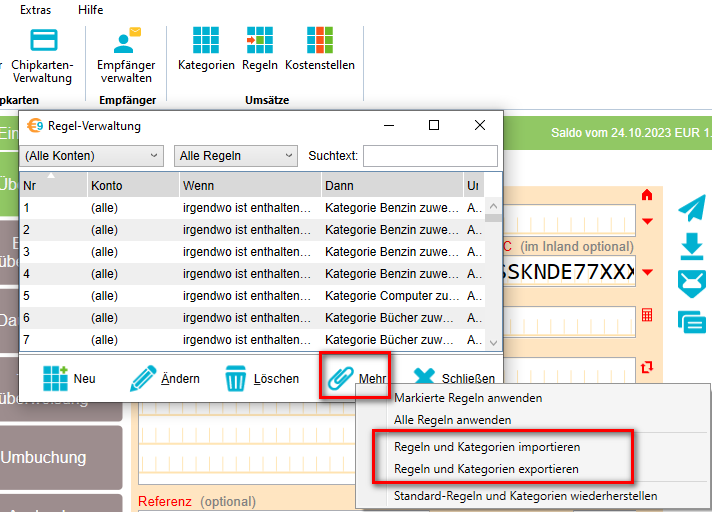Screen dimensions: 712x512
Task: Open red dropdown arrow beside BIC field
Action: click(x=647, y=273)
